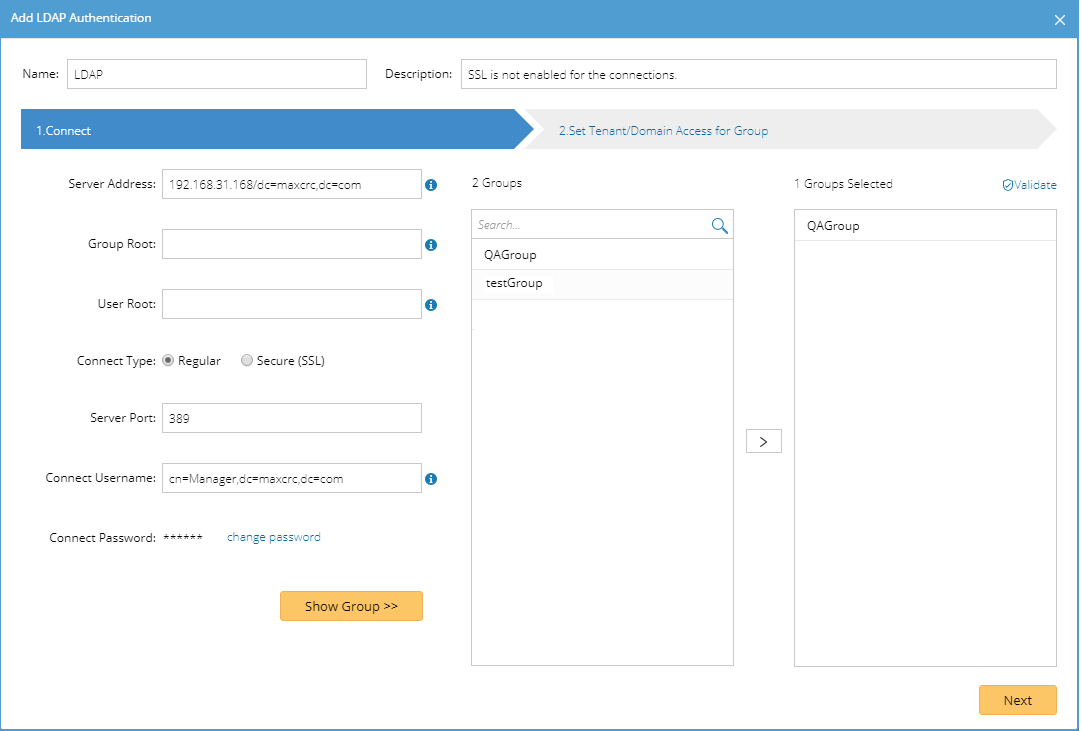This screenshot has height=731, width=1082.
Task: Click the move-right arrow button between lists
Action: click(x=764, y=441)
